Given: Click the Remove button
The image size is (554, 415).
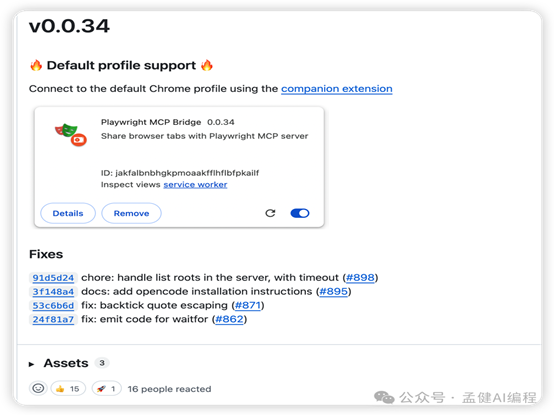Looking at the screenshot, I should coord(131,213).
